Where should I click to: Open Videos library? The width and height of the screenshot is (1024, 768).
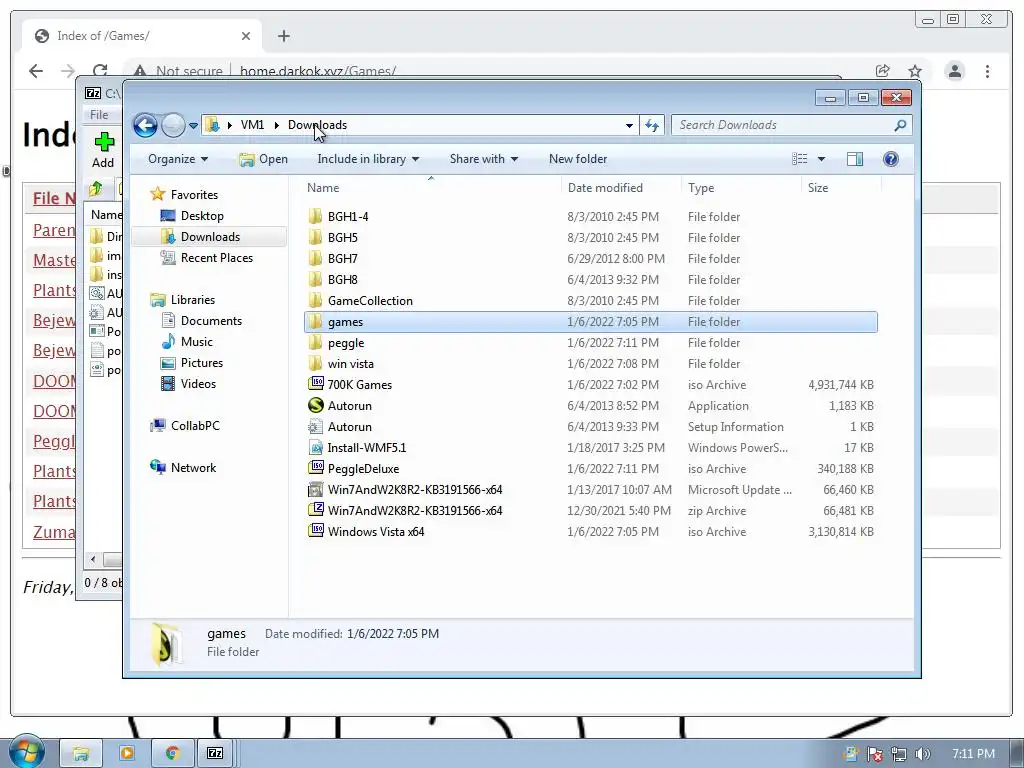(x=189, y=383)
